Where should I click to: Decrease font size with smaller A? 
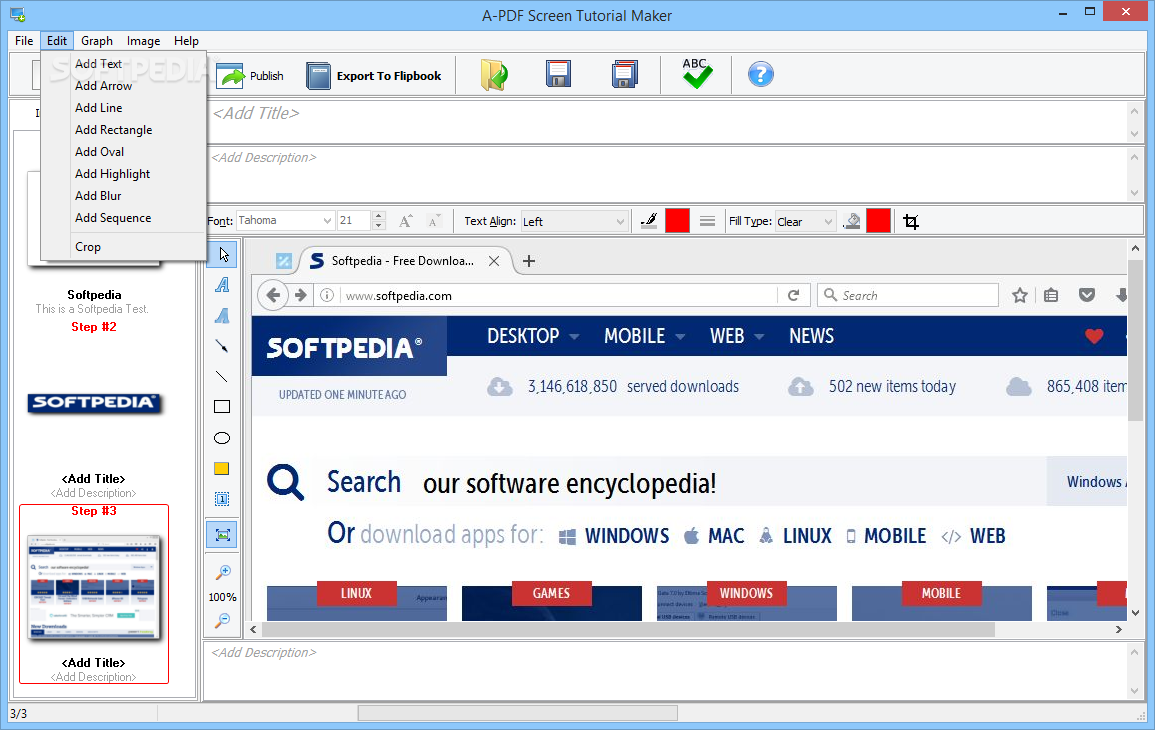pos(435,221)
